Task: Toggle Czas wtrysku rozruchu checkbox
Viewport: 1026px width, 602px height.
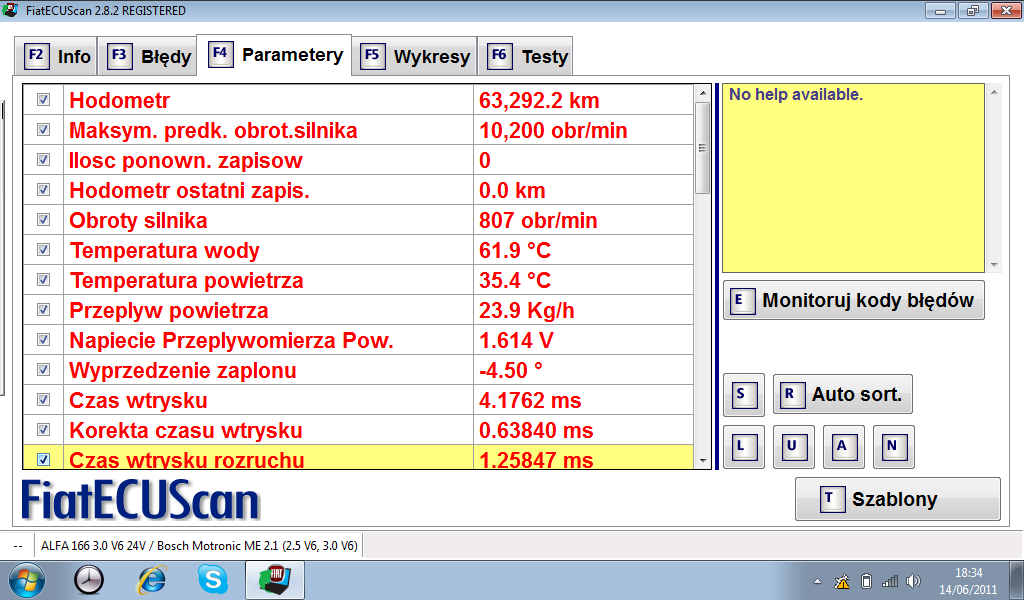Action: tap(43, 459)
